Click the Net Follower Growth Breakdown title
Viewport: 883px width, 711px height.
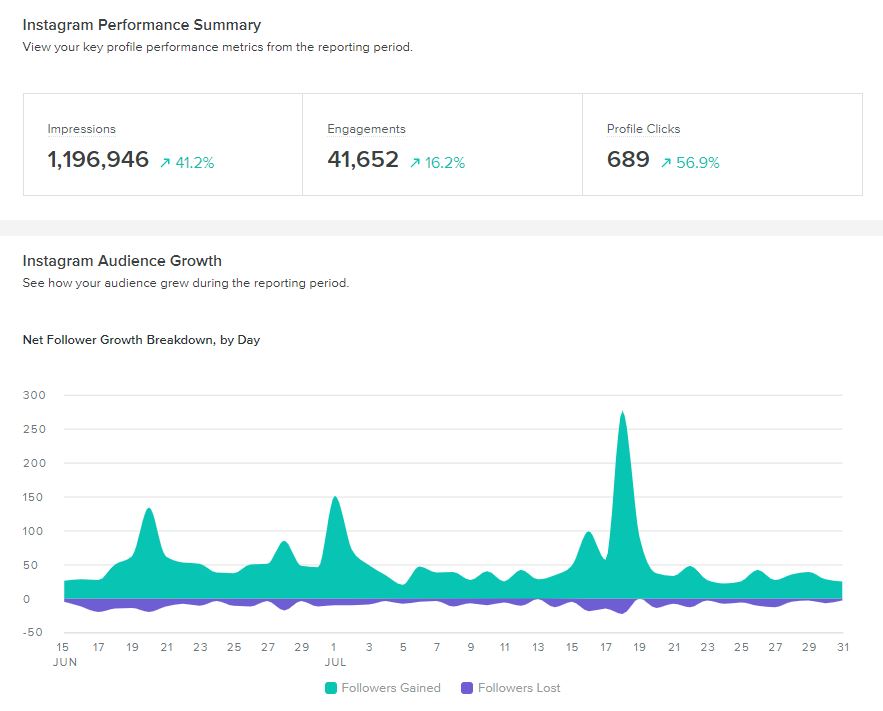click(x=141, y=340)
